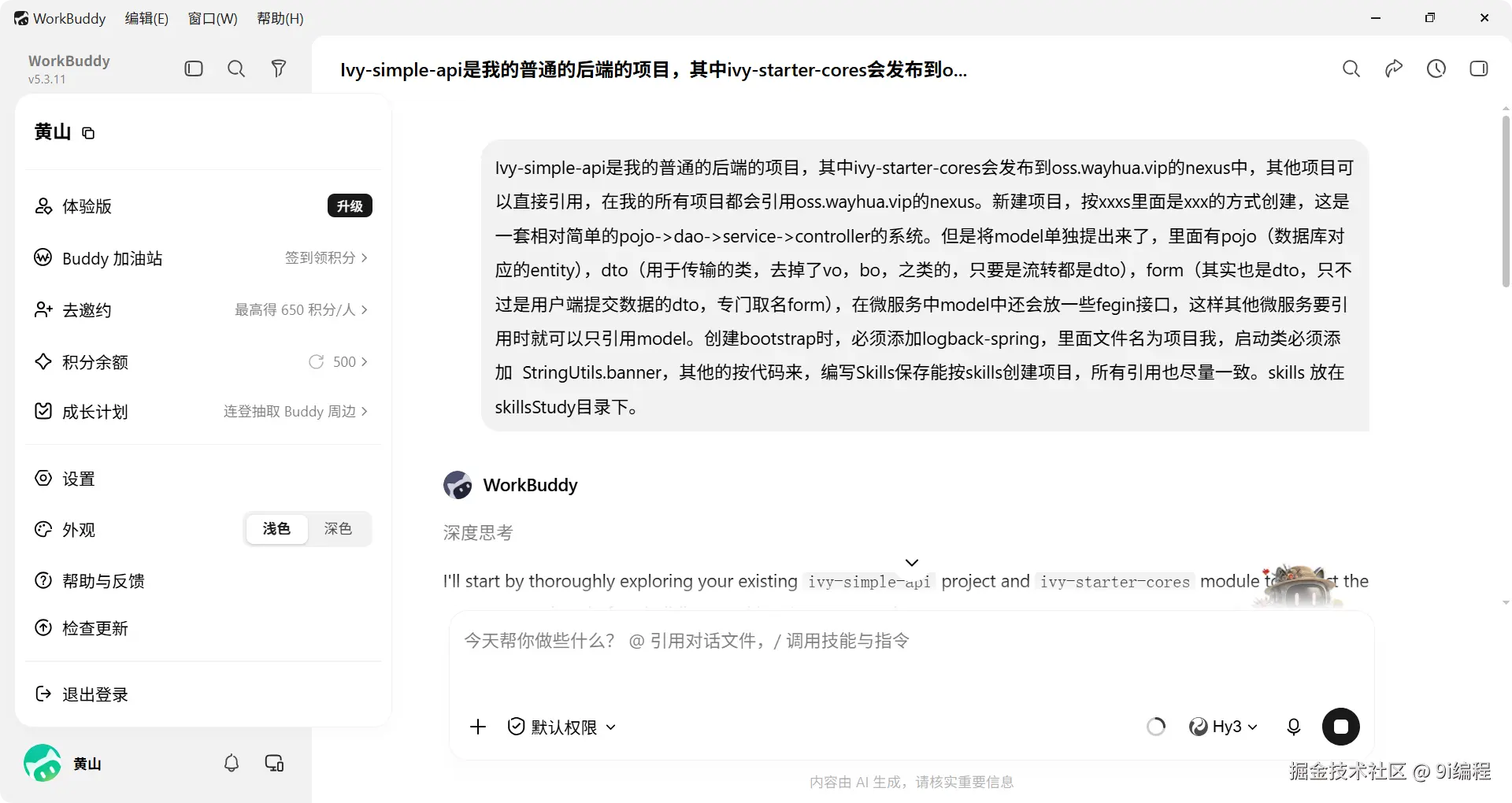Open the 窗口(W) menu
Screen dimensions: 1512x803
213,18
